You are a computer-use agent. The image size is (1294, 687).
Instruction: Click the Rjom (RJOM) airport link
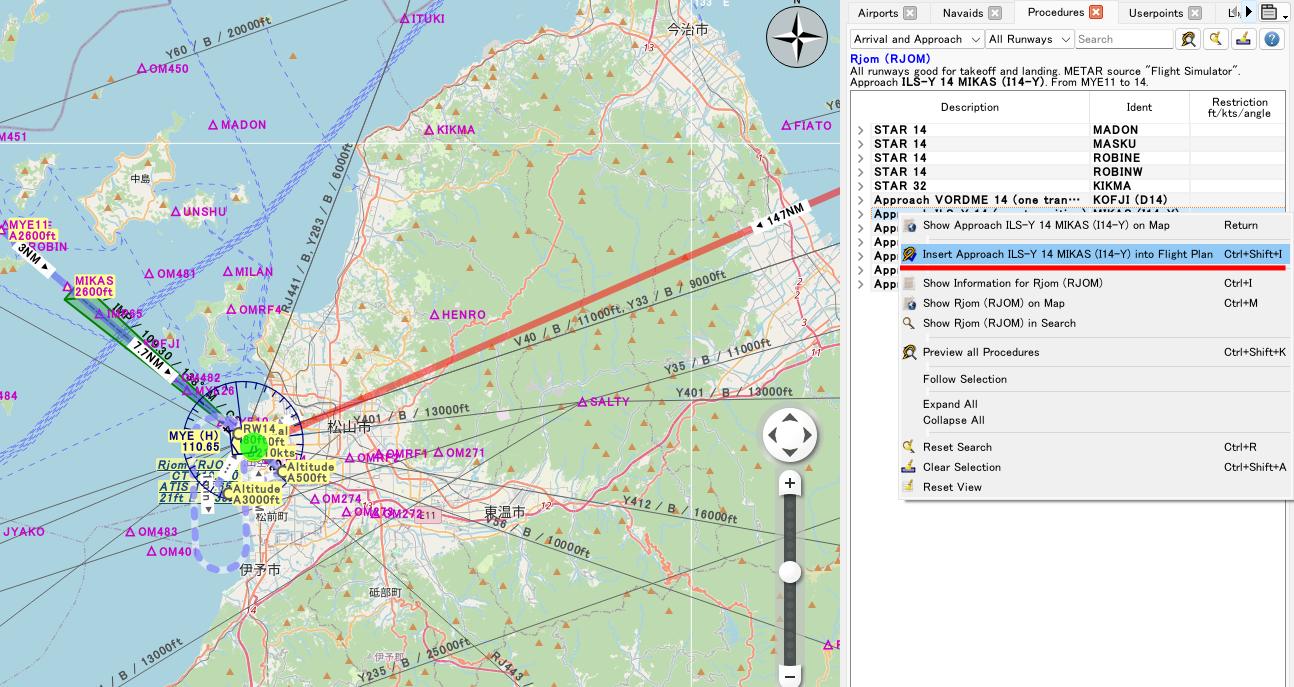click(890, 59)
